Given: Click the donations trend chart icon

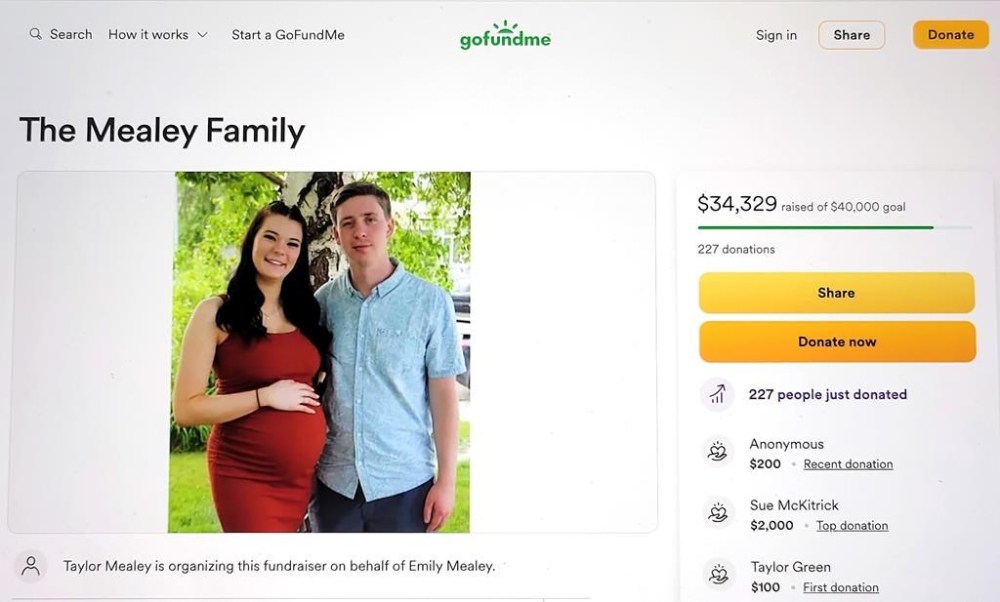Looking at the screenshot, I should tap(717, 394).
